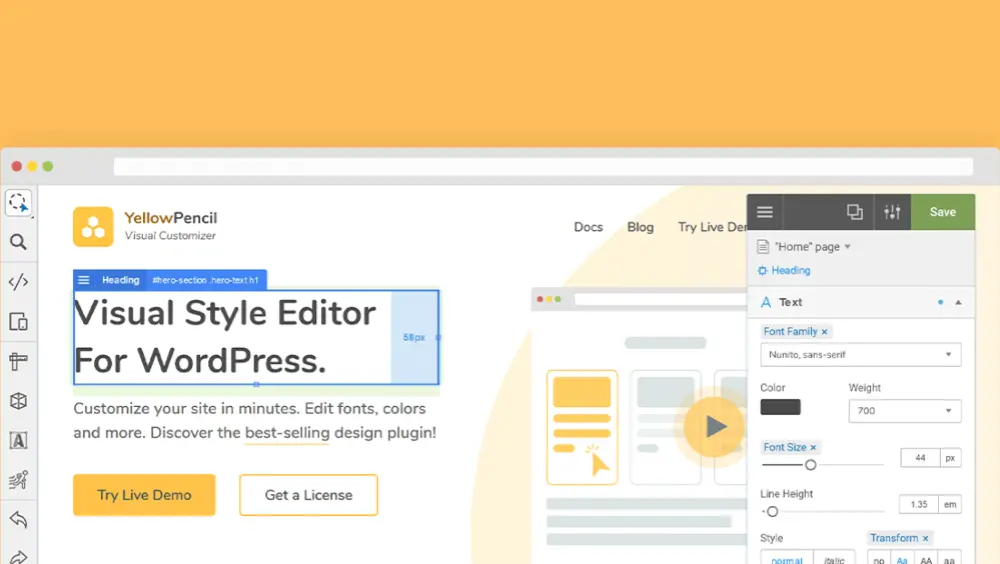Remove the Font Size property
The width and height of the screenshot is (1000, 564).
click(x=813, y=448)
